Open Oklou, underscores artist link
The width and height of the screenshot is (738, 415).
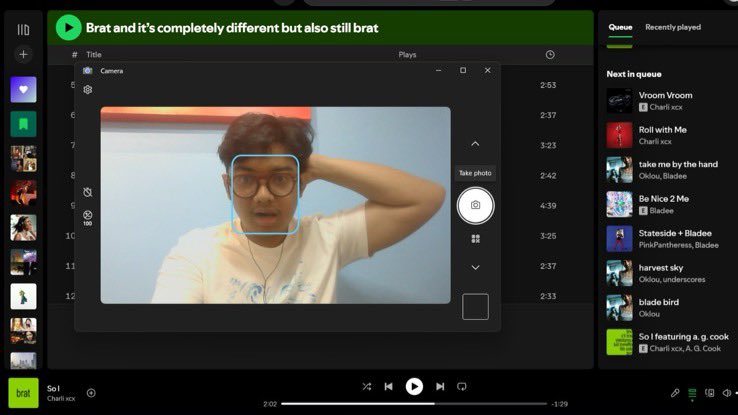(x=672, y=279)
